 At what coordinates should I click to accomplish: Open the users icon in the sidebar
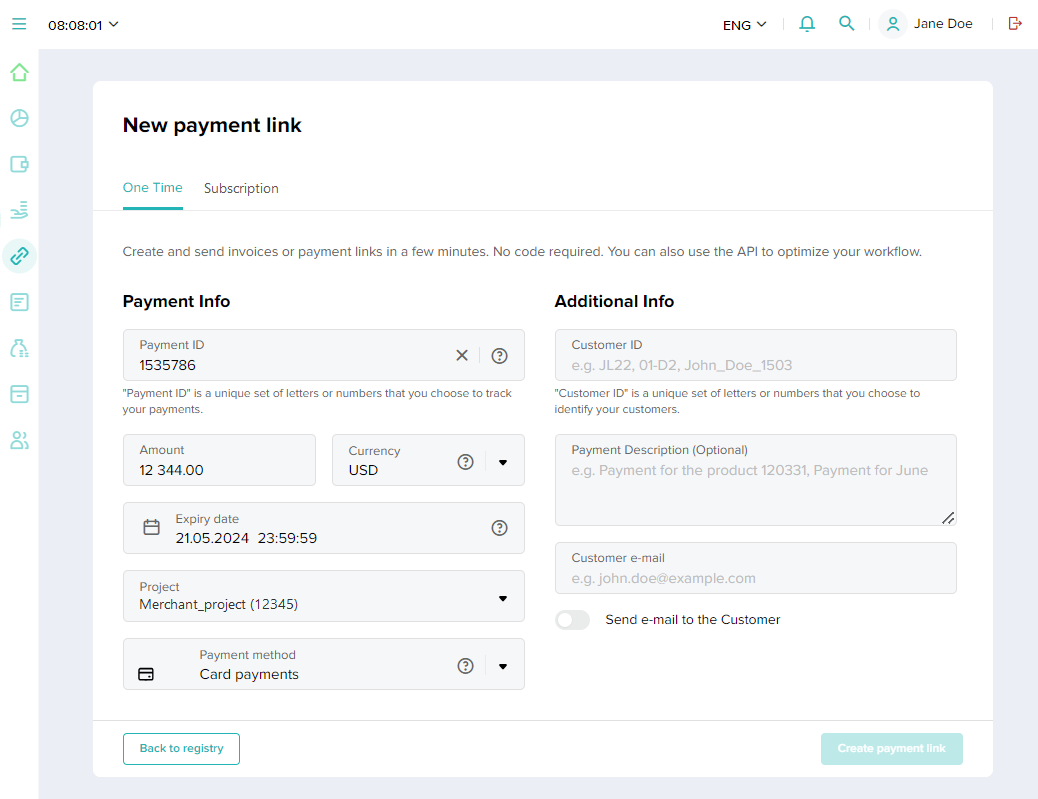(19, 440)
